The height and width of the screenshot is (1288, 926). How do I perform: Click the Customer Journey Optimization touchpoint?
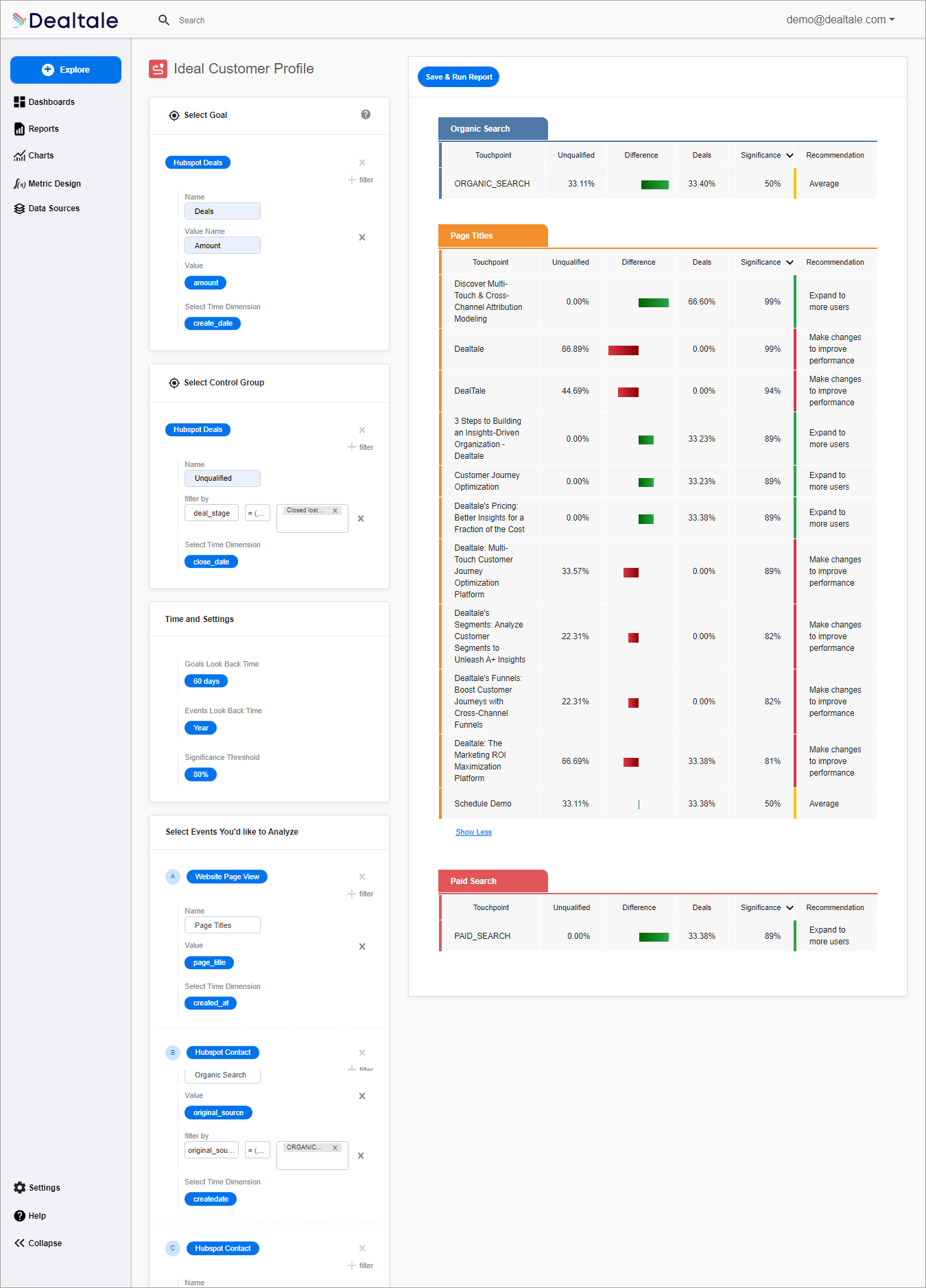[x=487, y=481]
